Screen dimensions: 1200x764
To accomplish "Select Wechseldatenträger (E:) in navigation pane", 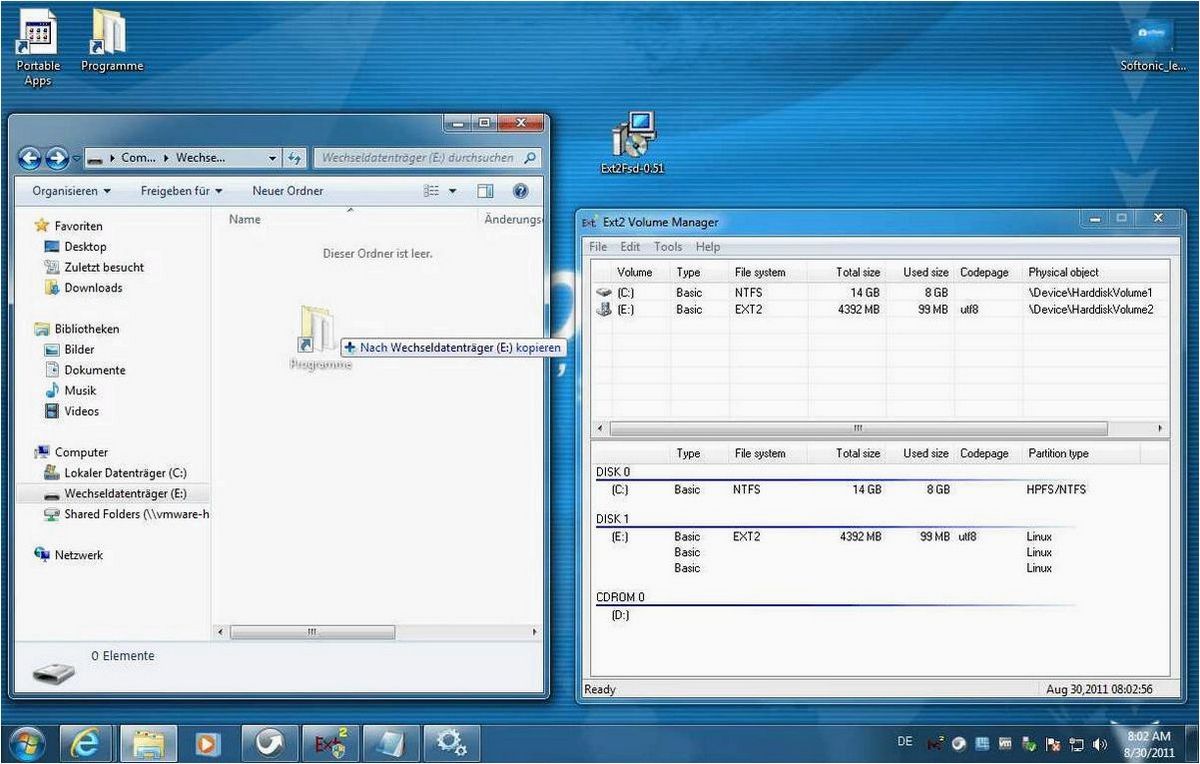I will pos(114,494).
